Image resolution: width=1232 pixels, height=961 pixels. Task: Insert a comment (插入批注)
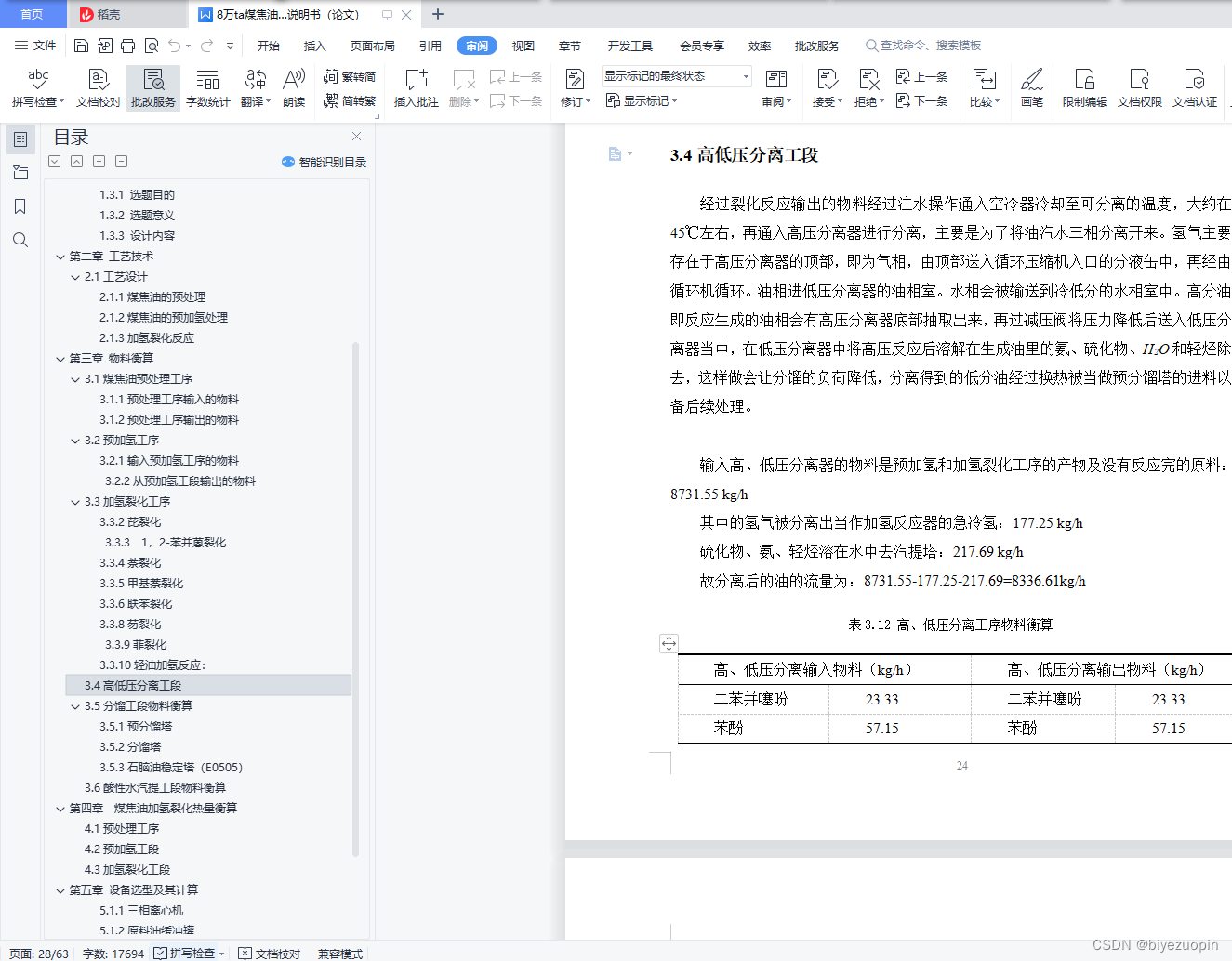pyautogui.click(x=417, y=88)
